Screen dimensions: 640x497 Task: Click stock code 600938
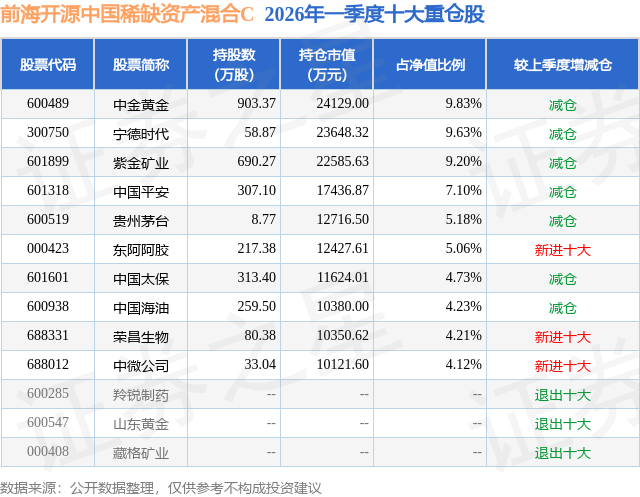(48, 306)
